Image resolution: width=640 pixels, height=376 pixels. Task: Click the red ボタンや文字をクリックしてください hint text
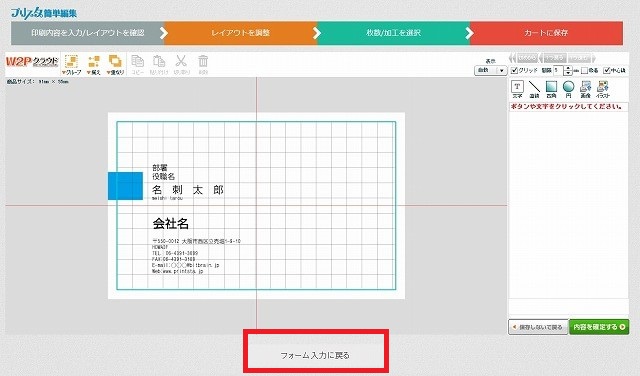tap(567, 106)
